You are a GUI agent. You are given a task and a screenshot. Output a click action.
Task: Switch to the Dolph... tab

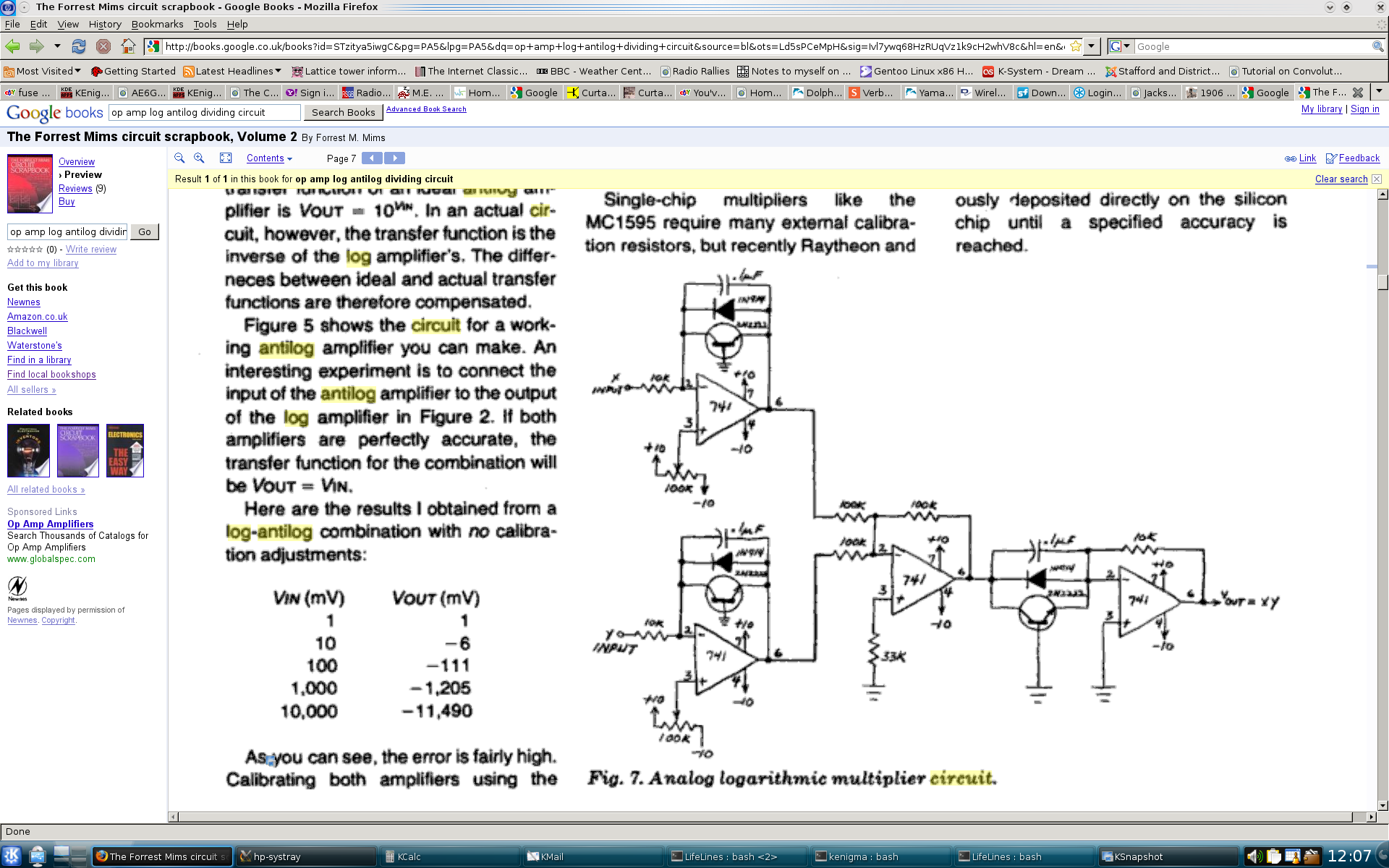817,93
